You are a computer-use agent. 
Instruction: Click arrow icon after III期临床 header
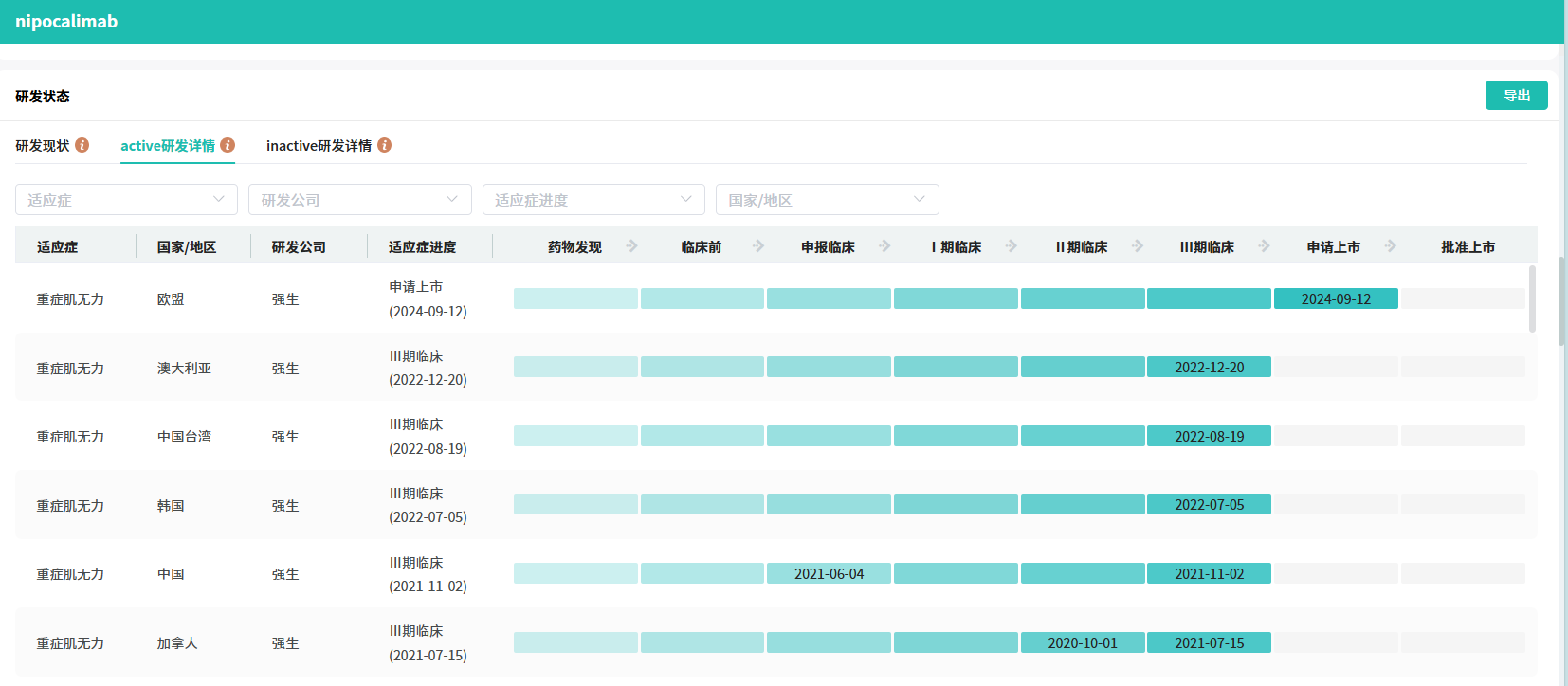(x=1264, y=246)
